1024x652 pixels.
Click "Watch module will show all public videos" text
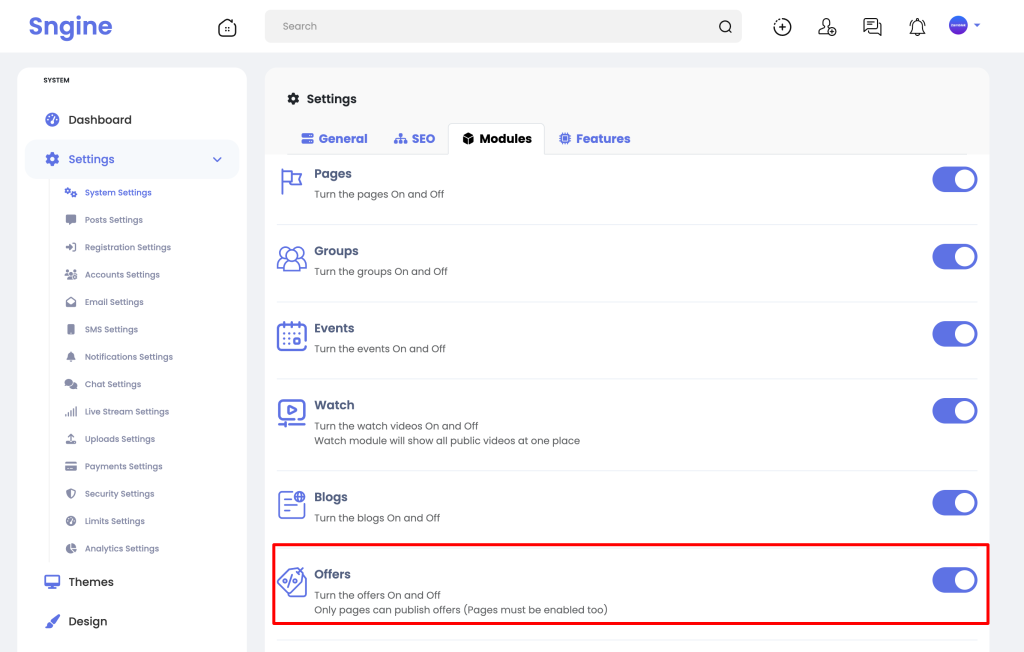pyautogui.click(x=415, y=440)
